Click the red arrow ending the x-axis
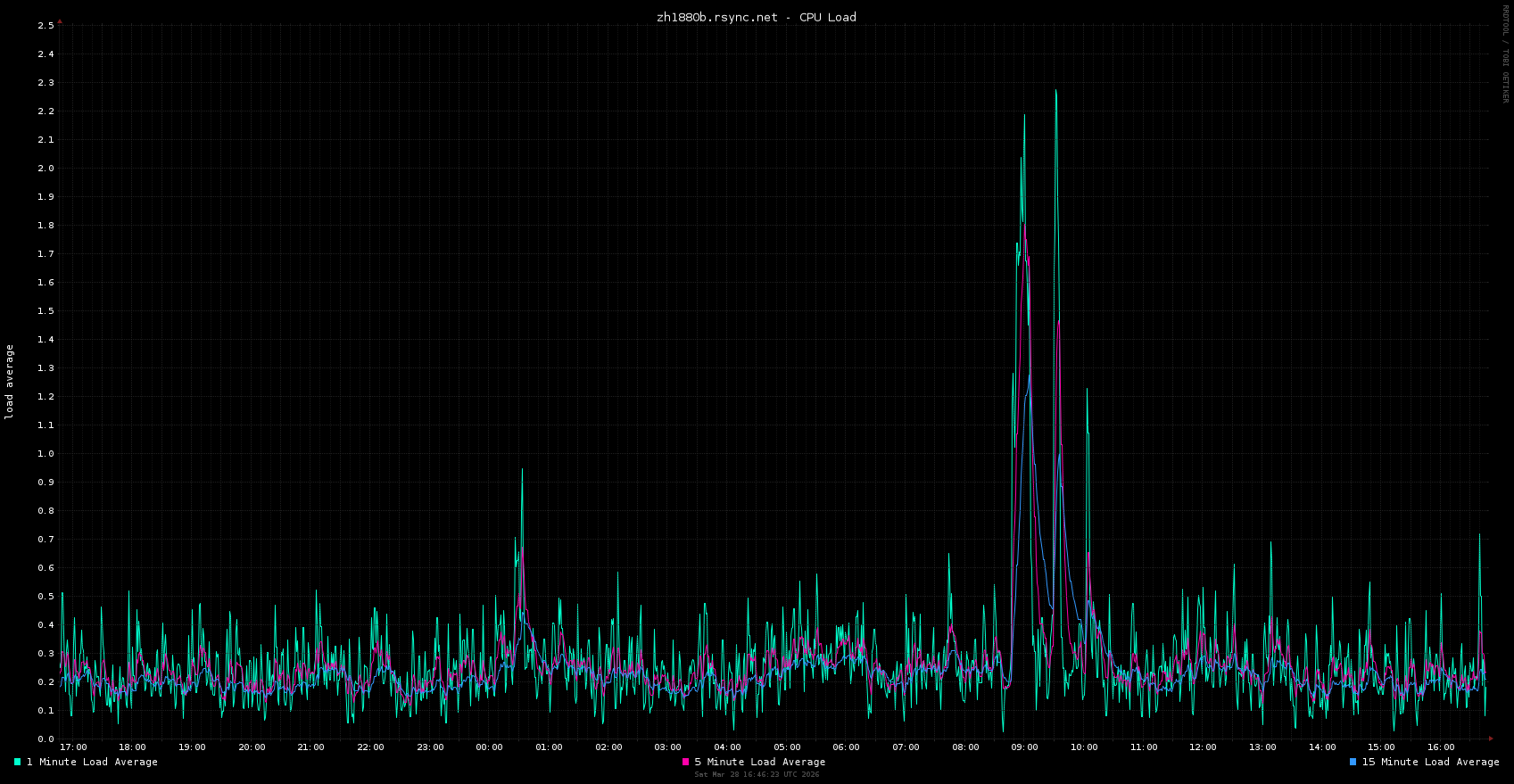The image size is (1514, 784). [1491, 739]
